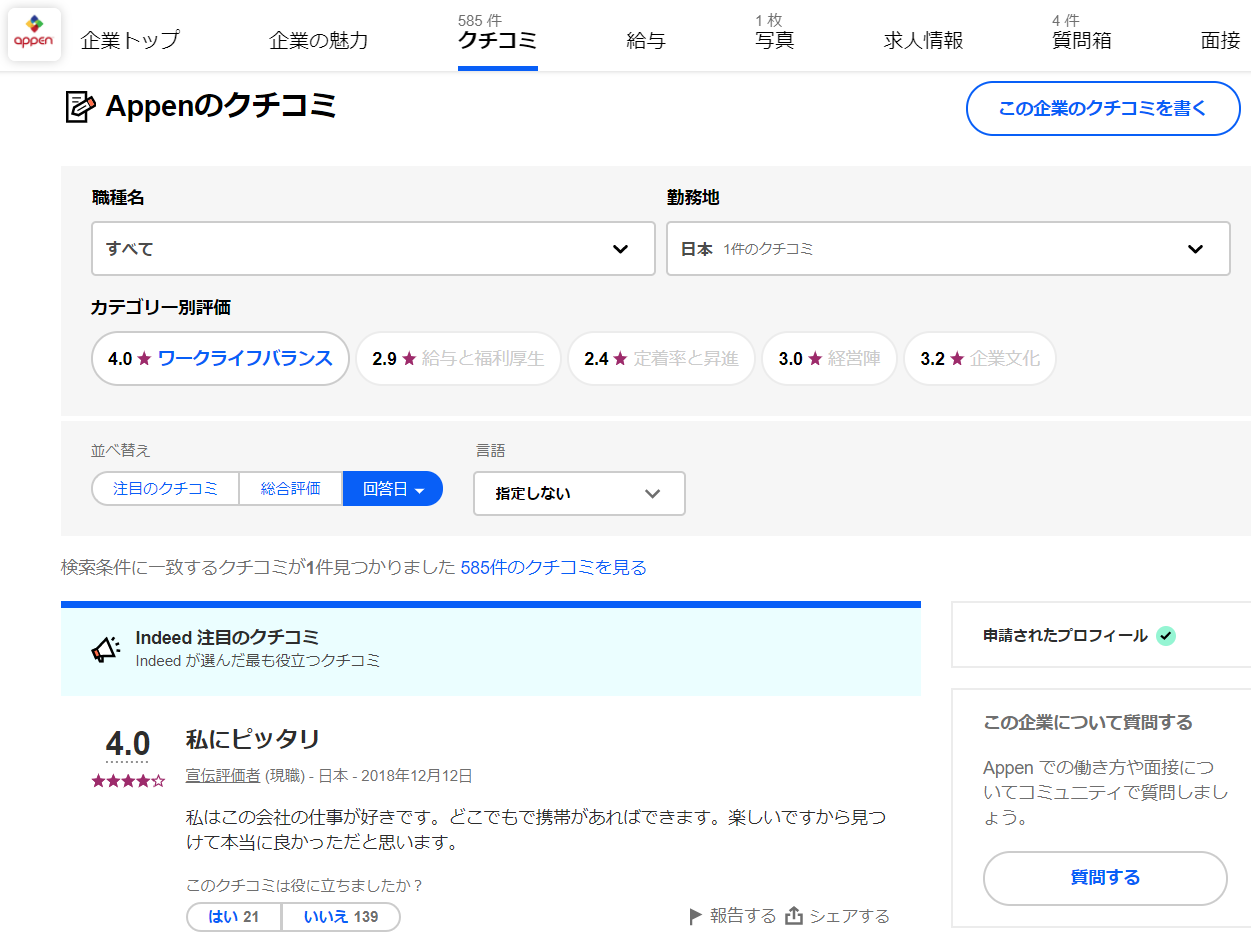
Task: Select the 給与と福利厚生 rating filter
Action: pyautogui.click(x=458, y=358)
